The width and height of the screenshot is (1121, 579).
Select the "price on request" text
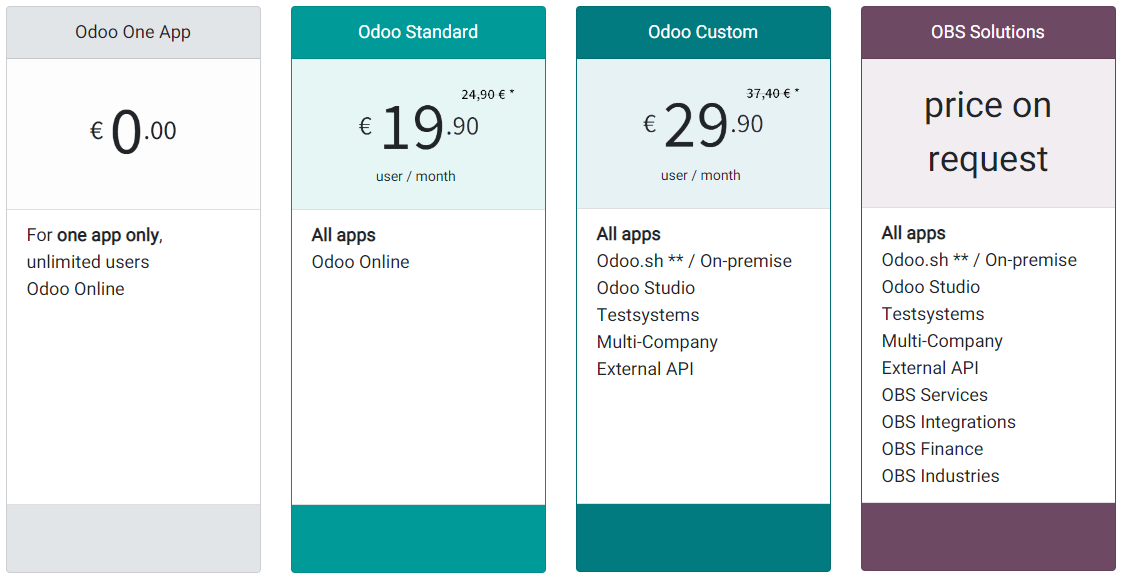[988, 132]
